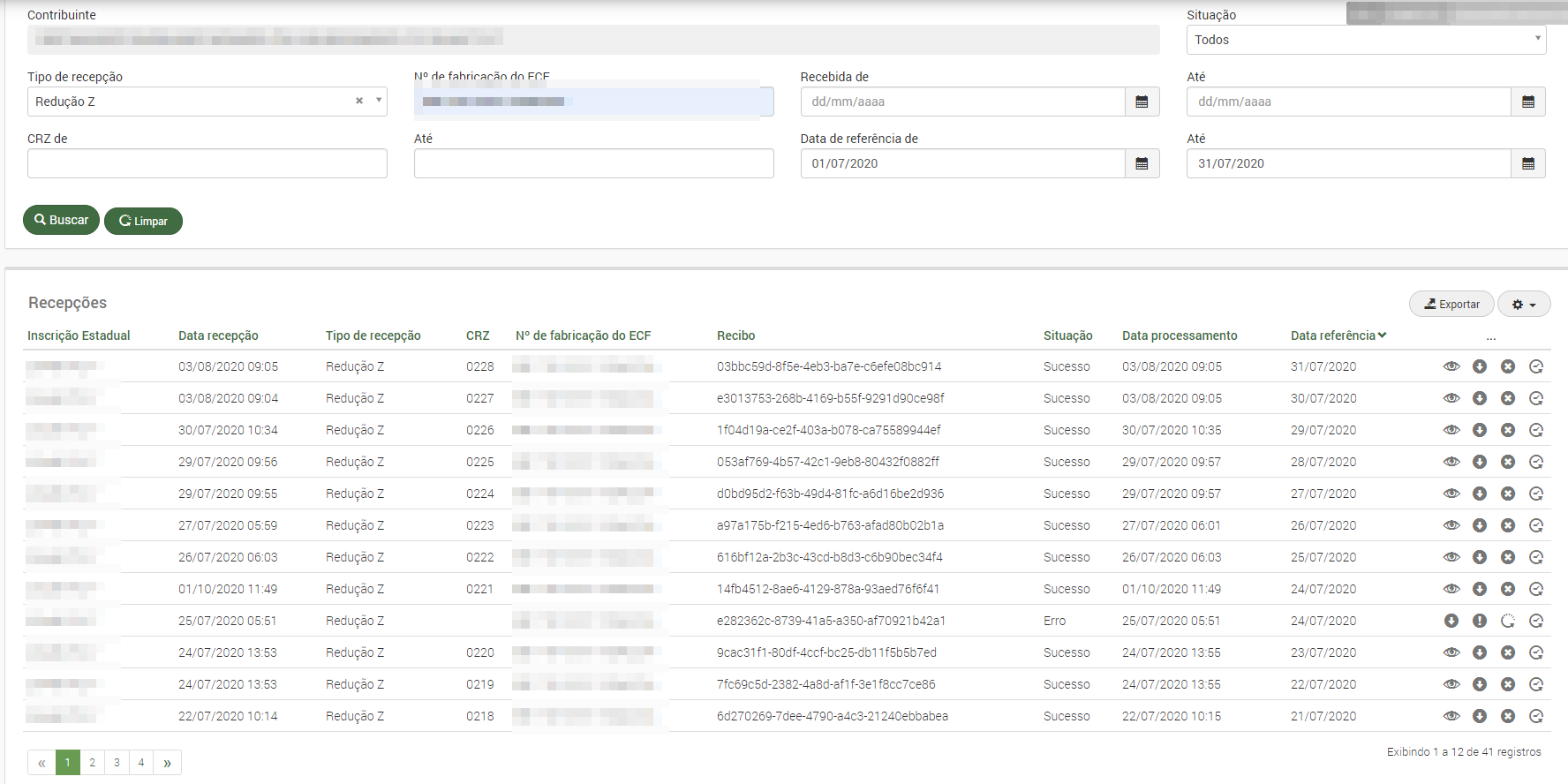Open the history clock icon for CRZ 0228
This screenshot has width=1568, height=784.
(1536, 366)
